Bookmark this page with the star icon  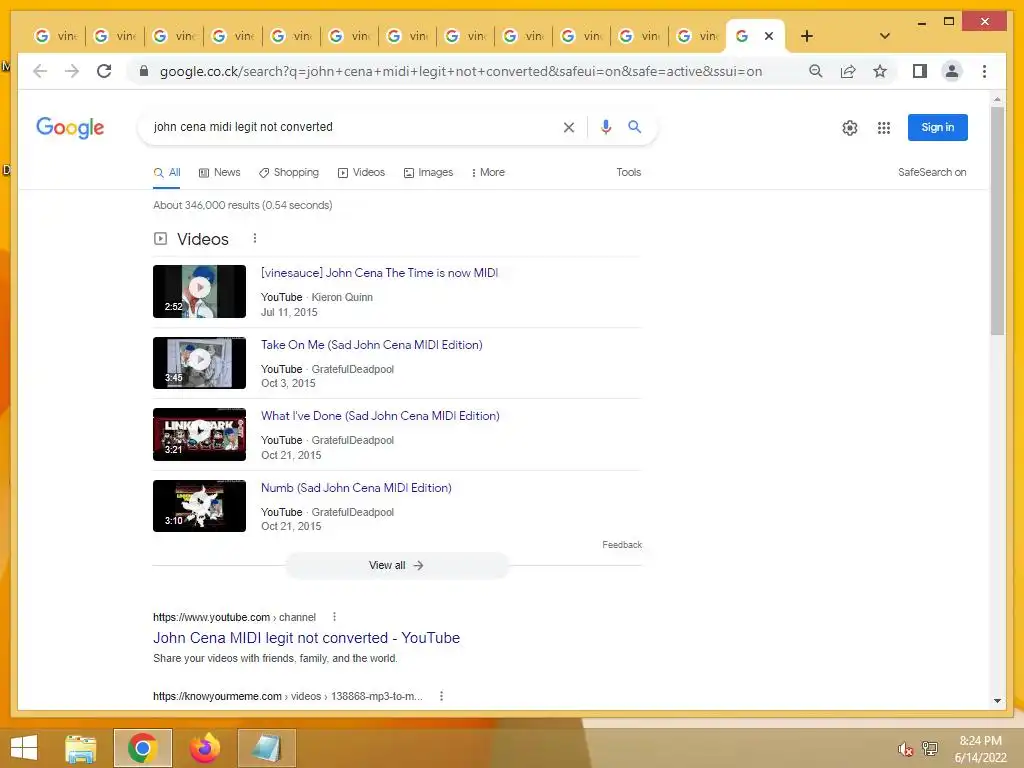point(880,71)
